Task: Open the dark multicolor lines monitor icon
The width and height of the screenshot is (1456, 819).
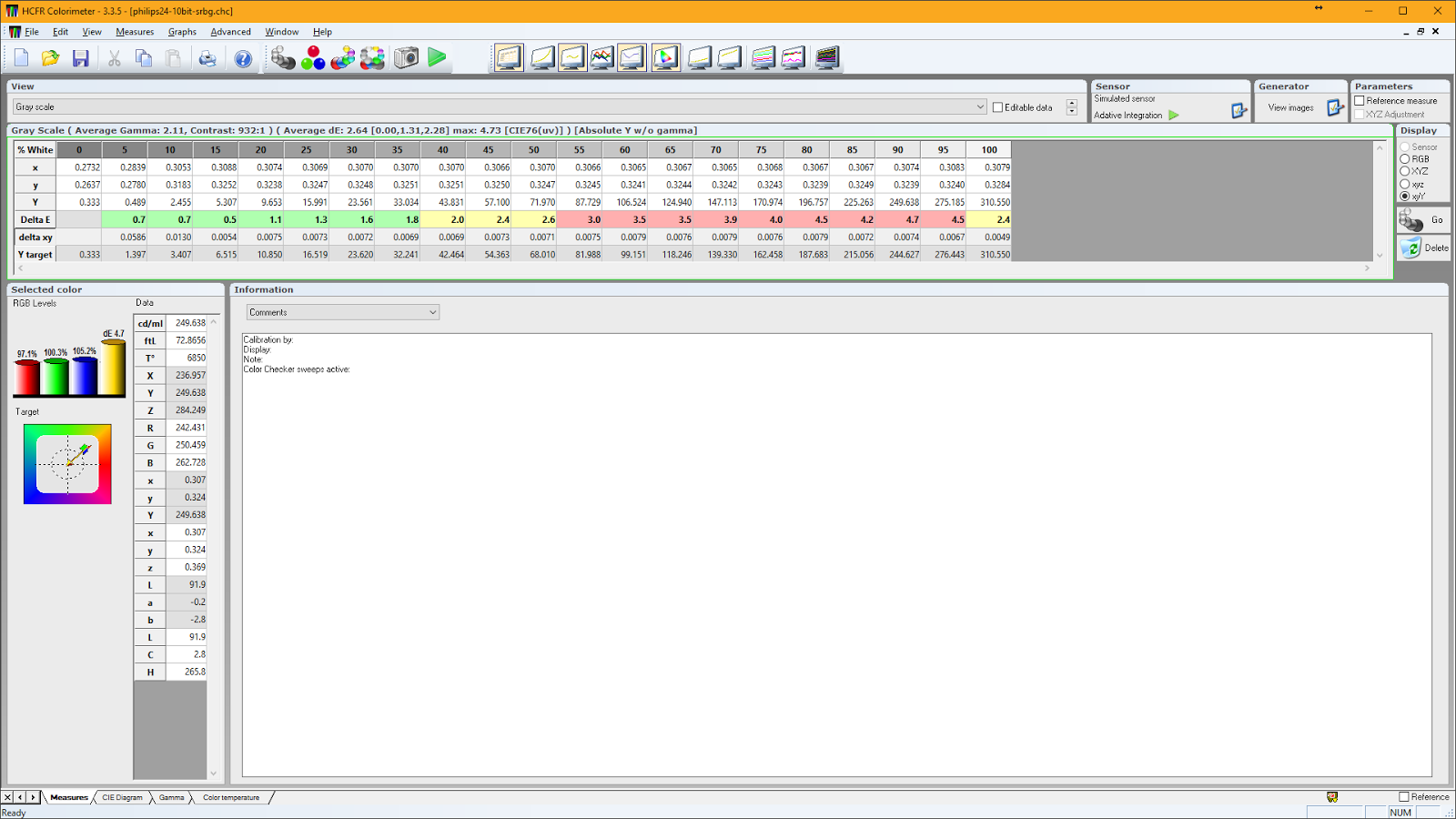Action: point(827,58)
